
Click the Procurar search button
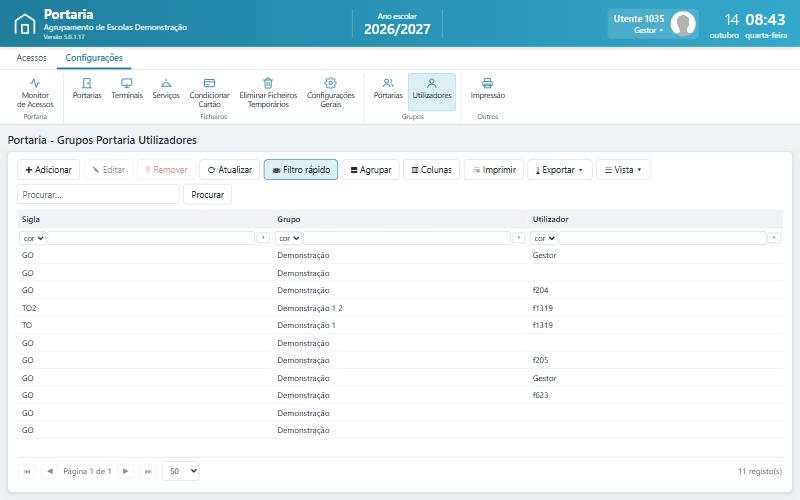208,194
